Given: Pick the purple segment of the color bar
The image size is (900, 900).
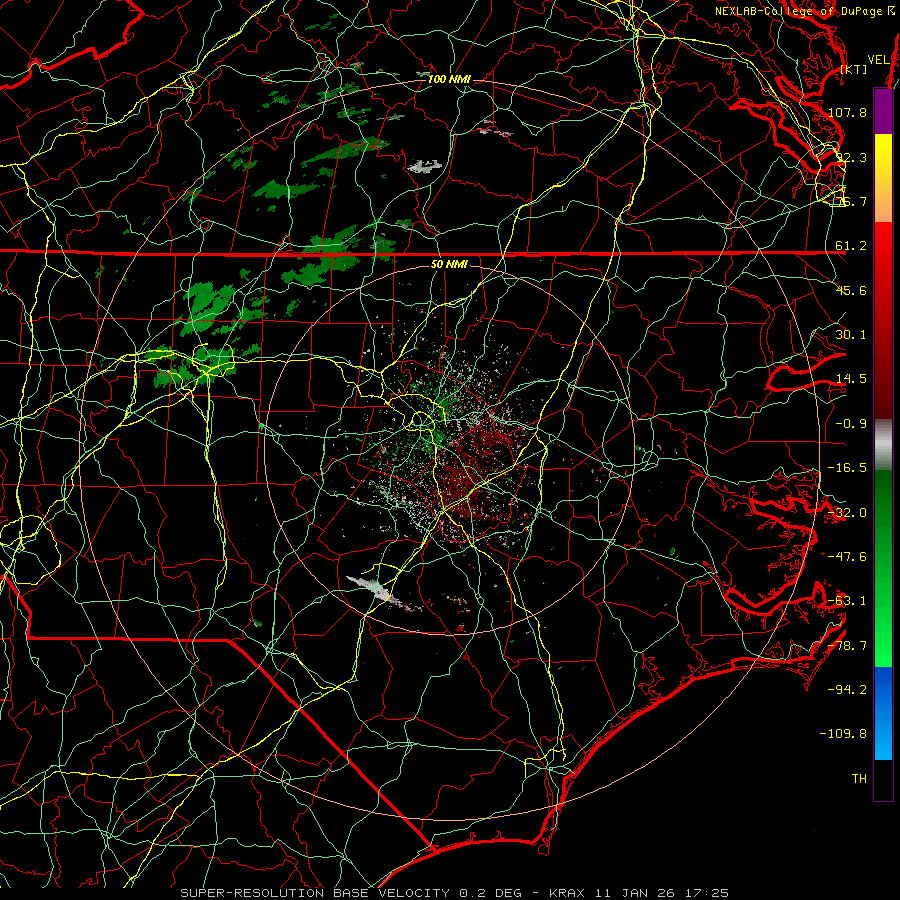Looking at the screenshot, I should tap(884, 111).
